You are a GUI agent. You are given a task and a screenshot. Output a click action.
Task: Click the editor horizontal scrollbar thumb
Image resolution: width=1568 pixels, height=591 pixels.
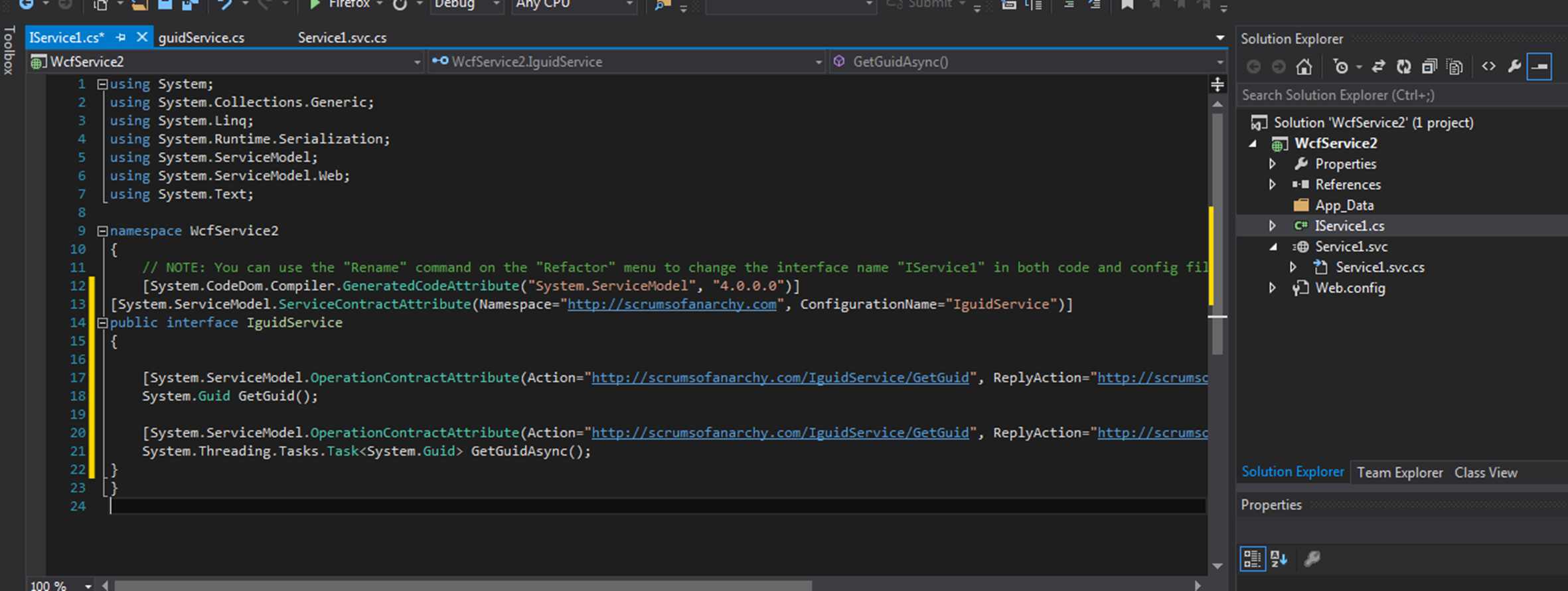coord(463,586)
